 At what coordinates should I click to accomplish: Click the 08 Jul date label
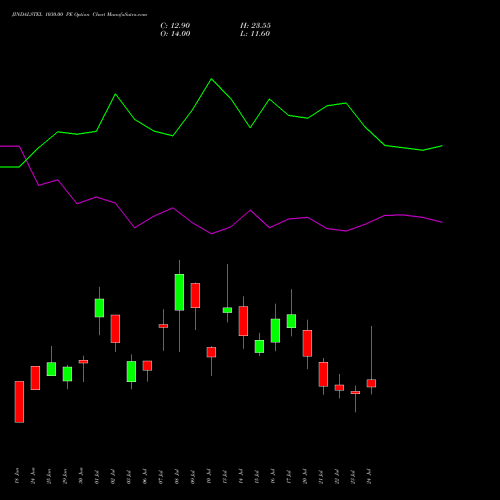177,476
